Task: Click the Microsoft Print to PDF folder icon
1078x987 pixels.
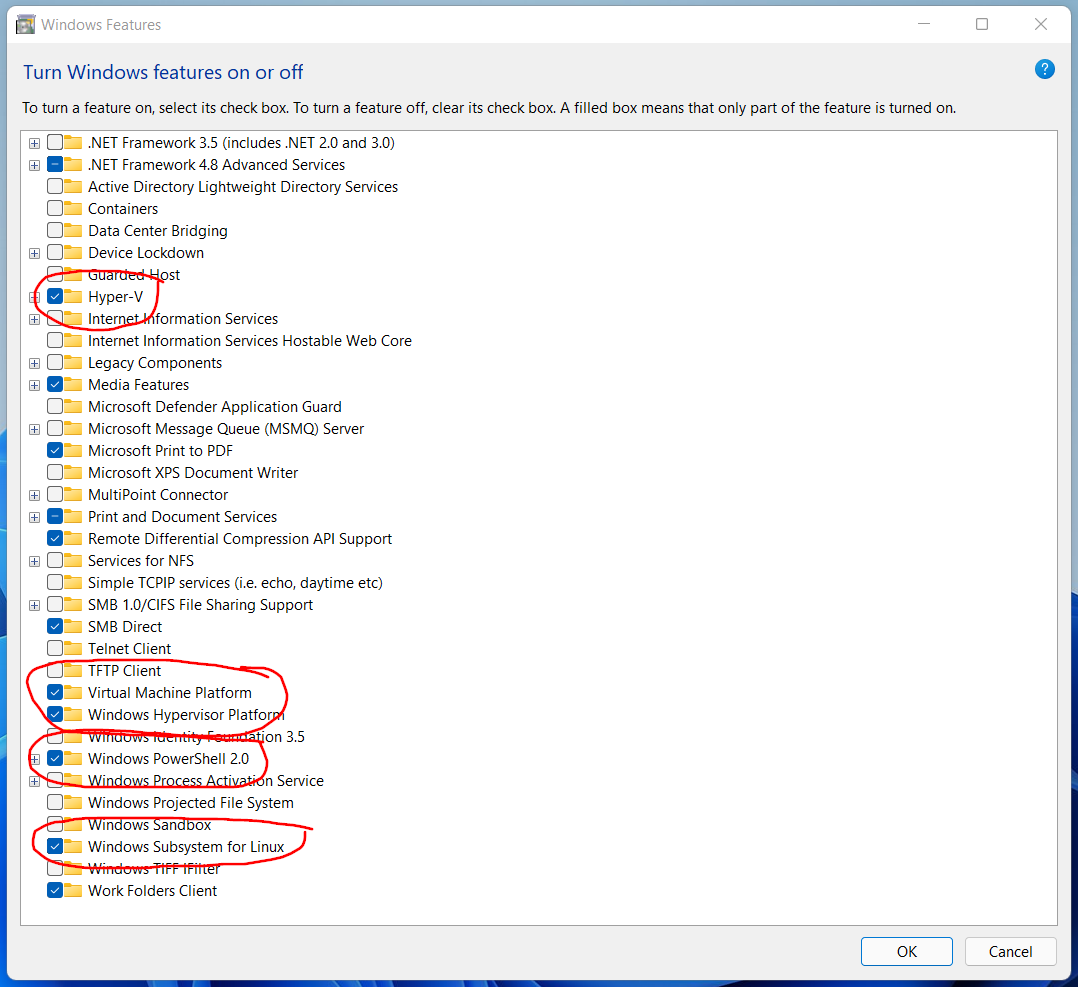Action: tap(73, 450)
